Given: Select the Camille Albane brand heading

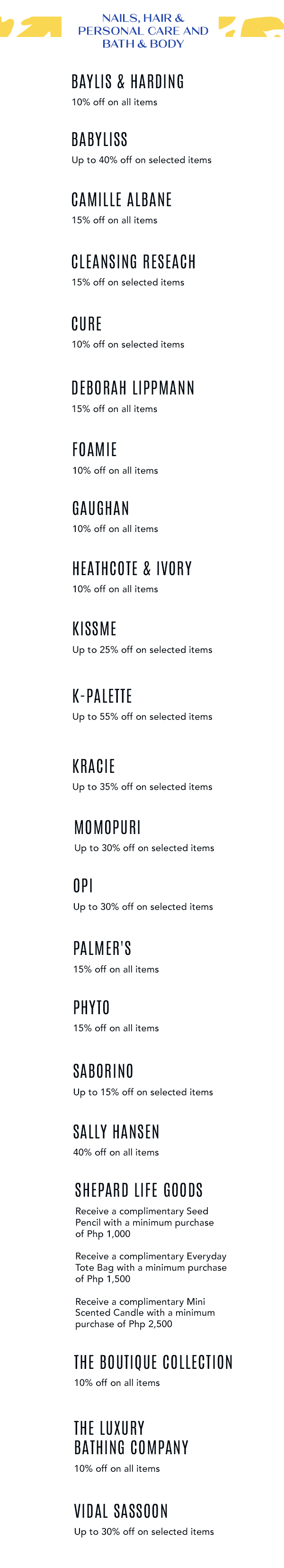Looking at the screenshot, I should pos(122,200).
